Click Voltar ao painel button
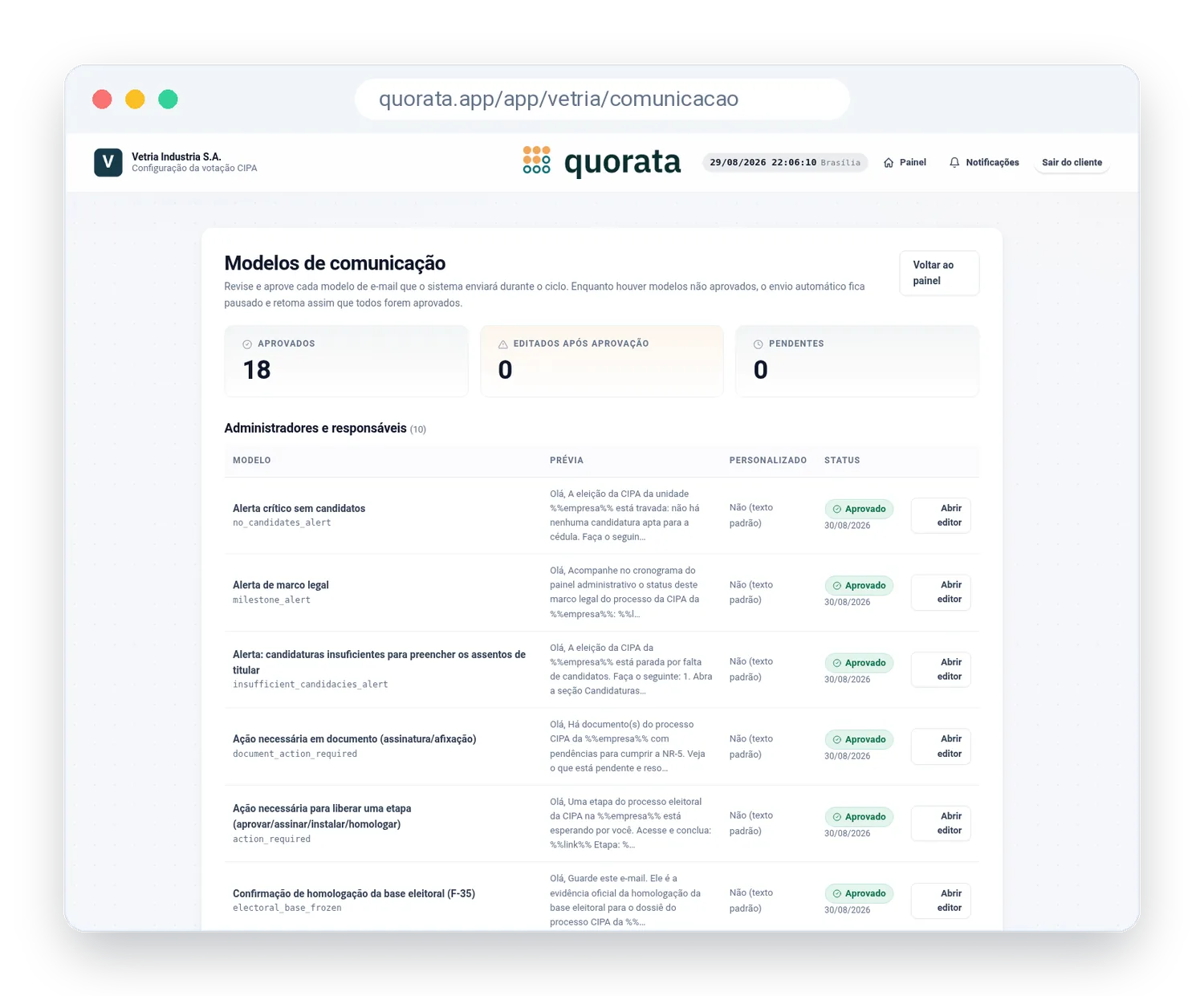 click(x=939, y=273)
